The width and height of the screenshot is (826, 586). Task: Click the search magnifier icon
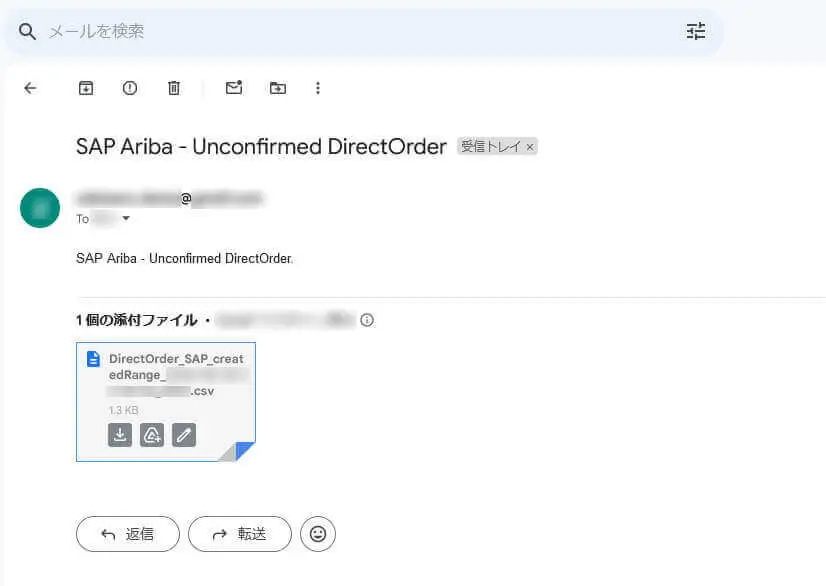click(x=27, y=32)
